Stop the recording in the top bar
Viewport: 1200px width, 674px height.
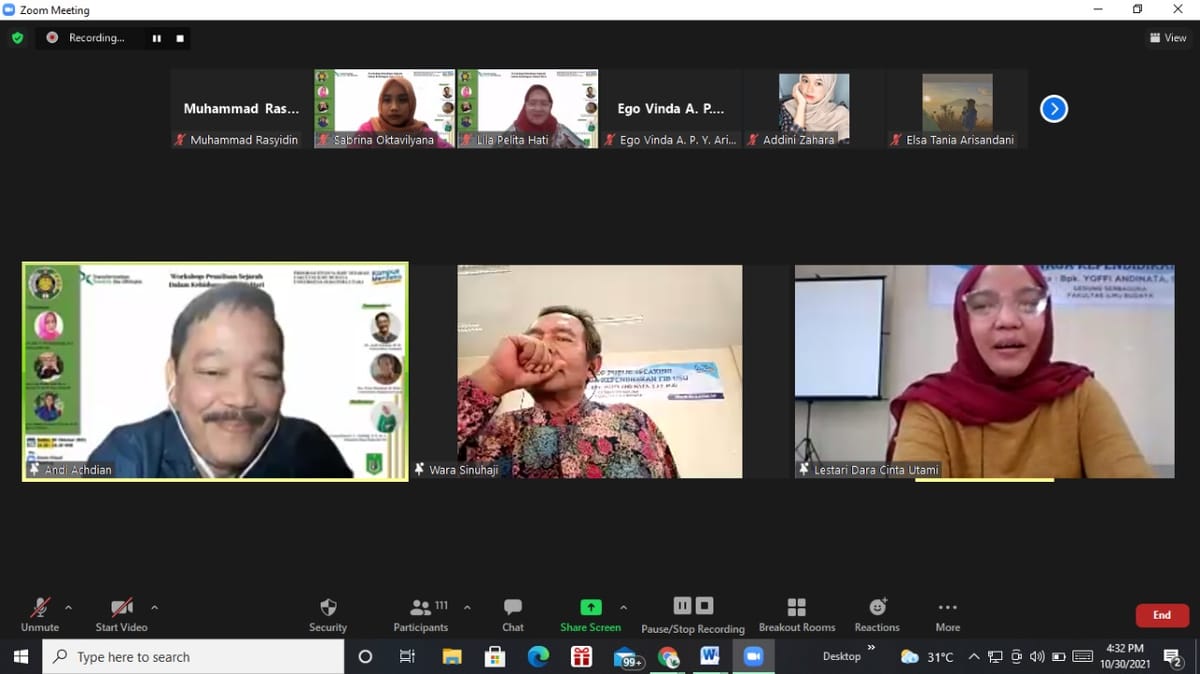[x=180, y=38]
